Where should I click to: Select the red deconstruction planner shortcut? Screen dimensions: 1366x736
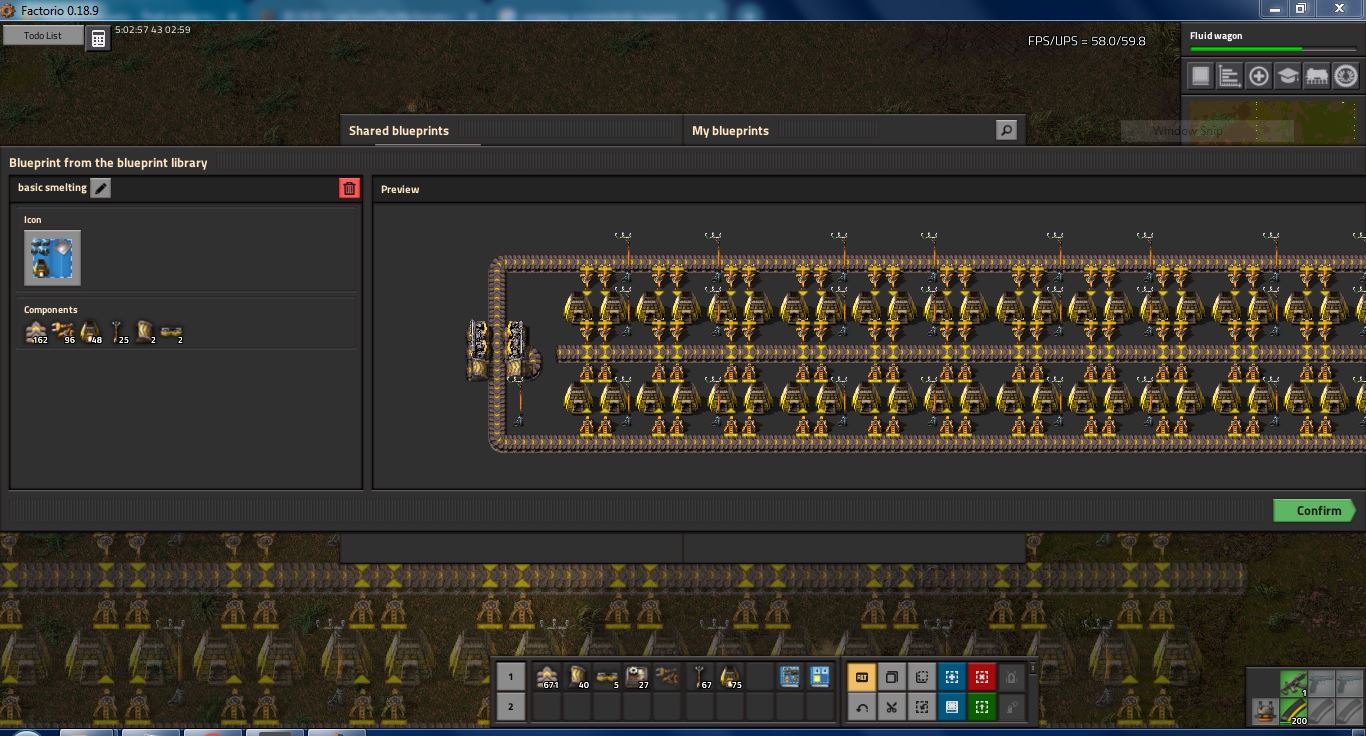pyautogui.click(x=982, y=677)
